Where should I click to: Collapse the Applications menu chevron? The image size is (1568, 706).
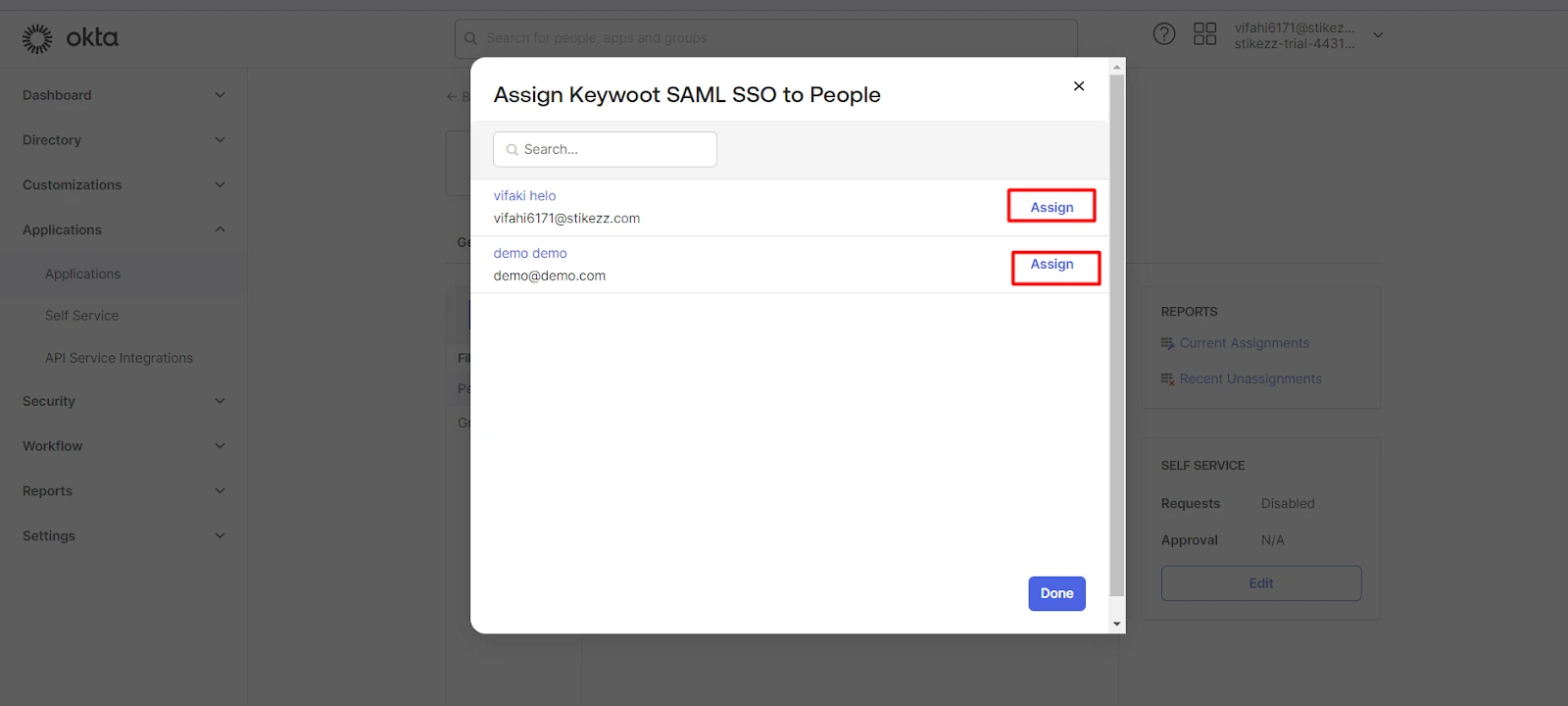click(x=220, y=229)
